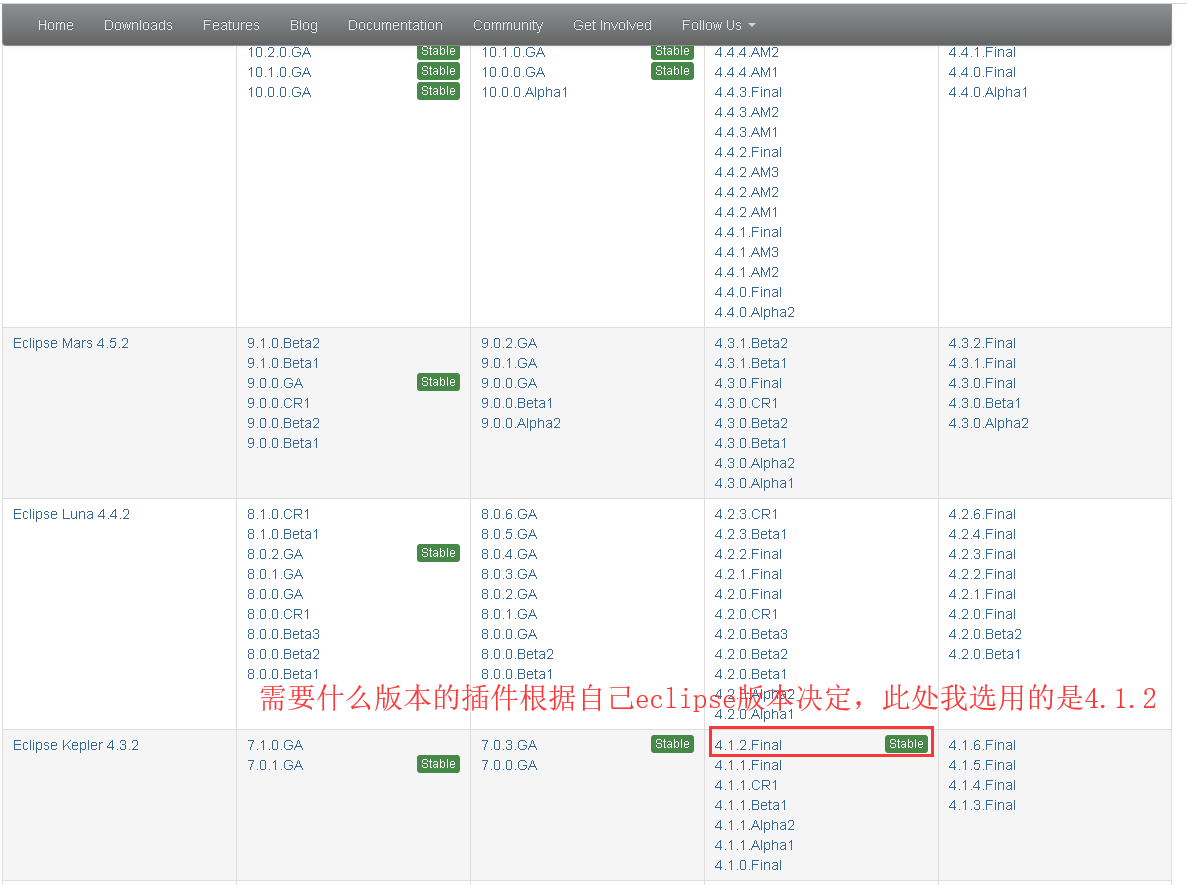The image size is (1187, 885).
Task: Open the 4.1.1.CR1 version link
Action: coord(746,785)
